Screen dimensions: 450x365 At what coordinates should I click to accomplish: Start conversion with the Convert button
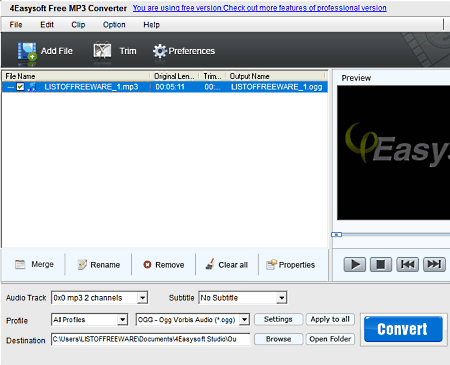tap(403, 329)
